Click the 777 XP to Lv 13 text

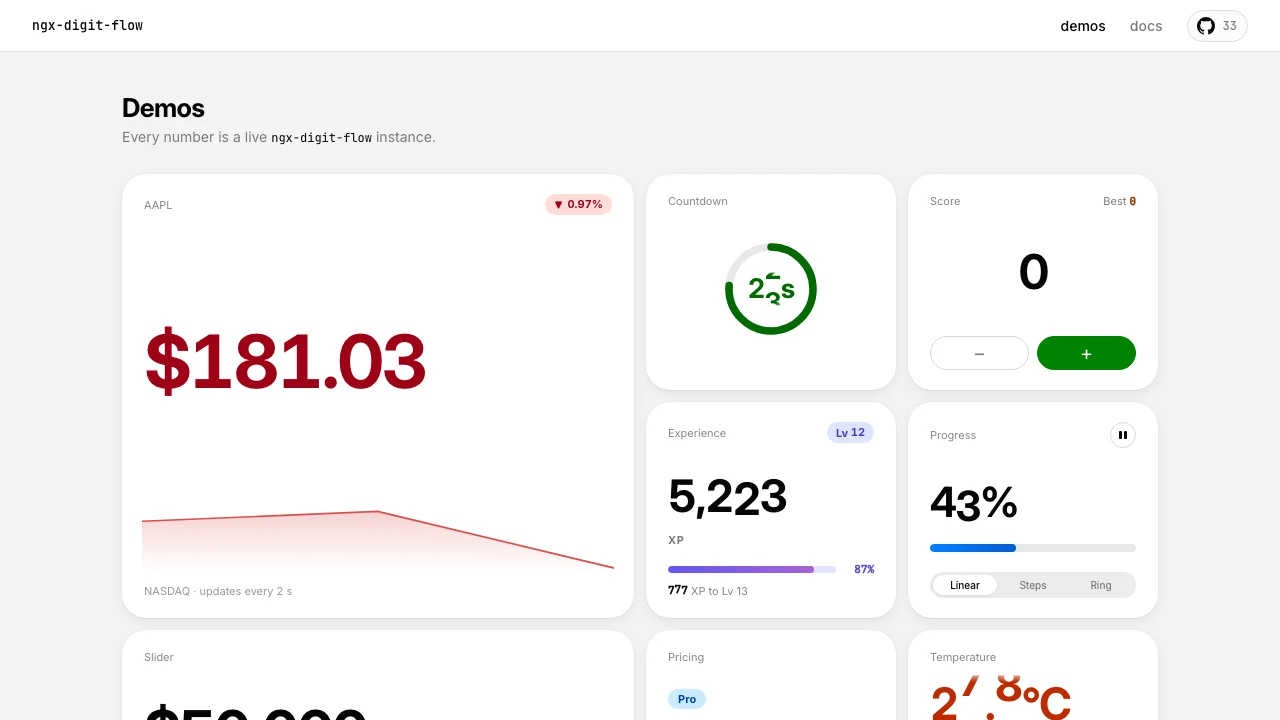(708, 590)
